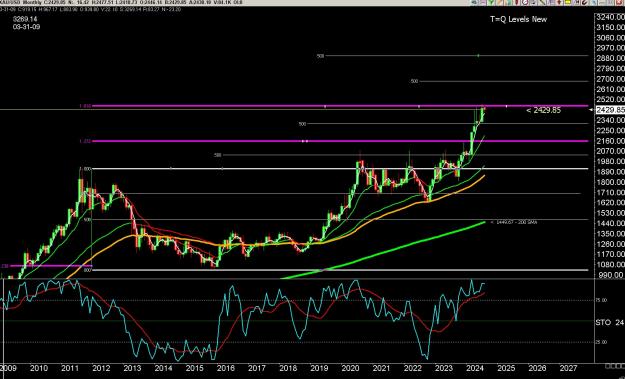The image size is (625, 379).
Task: Click the 2250.00 price axis label
Action: (x=610, y=130)
